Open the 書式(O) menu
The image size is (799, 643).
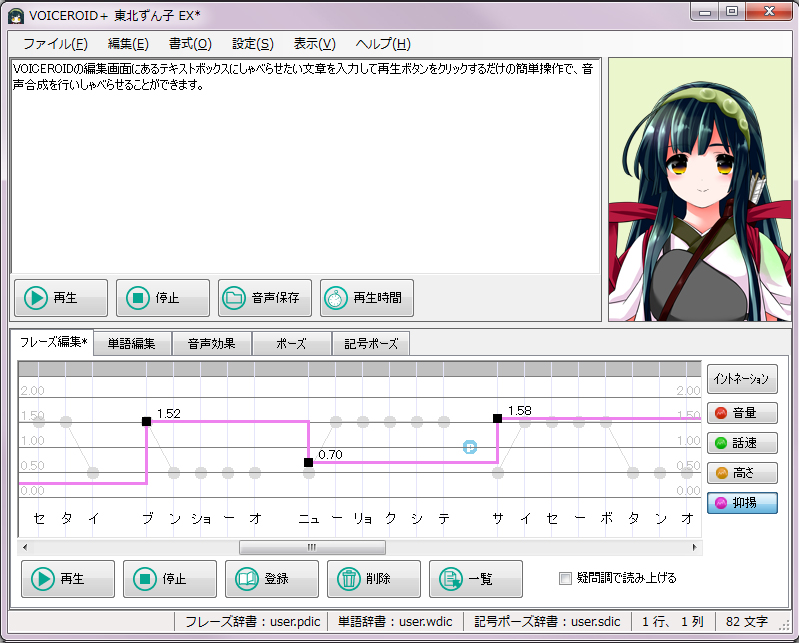(190, 44)
